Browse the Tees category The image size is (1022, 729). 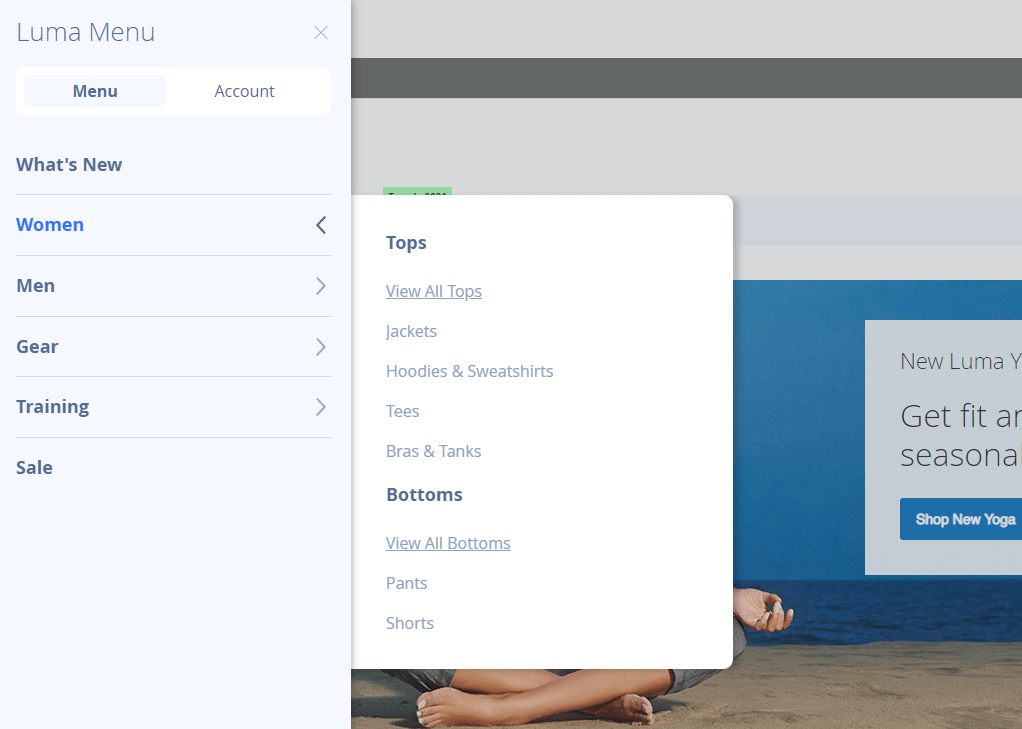pos(403,411)
